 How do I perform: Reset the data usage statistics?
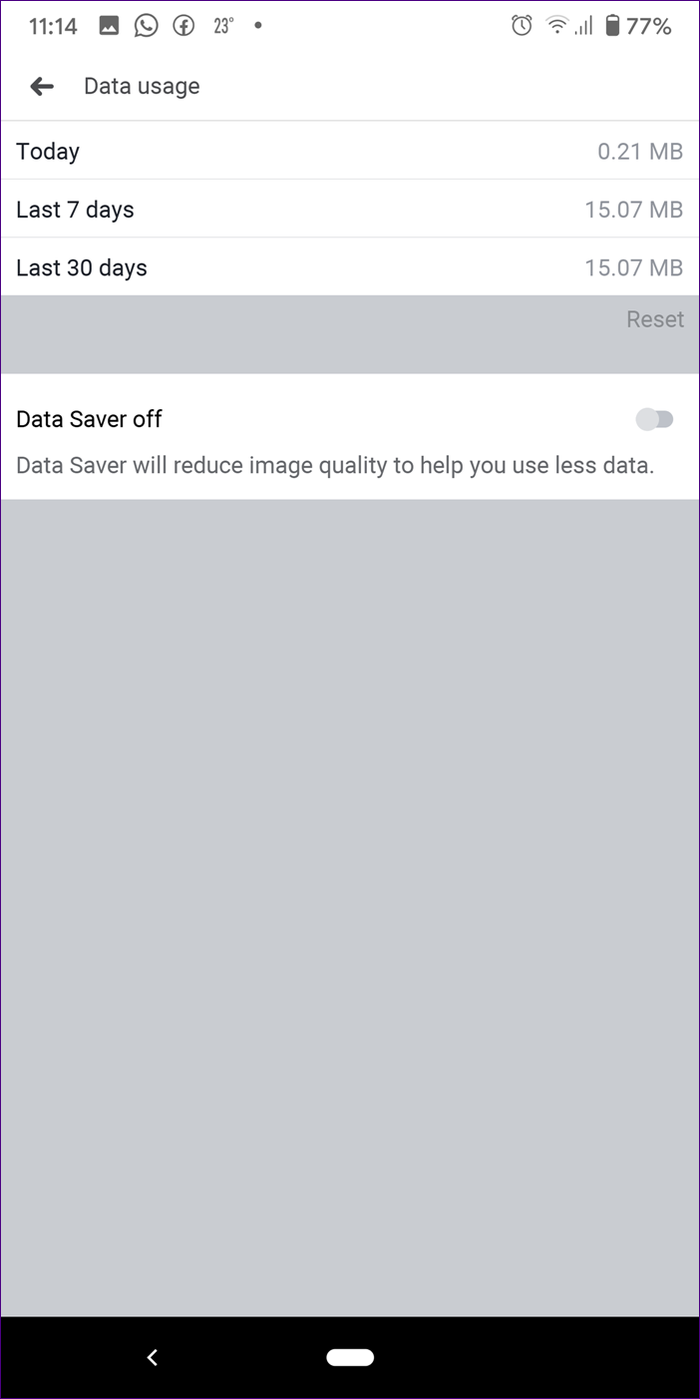(x=655, y=319)
